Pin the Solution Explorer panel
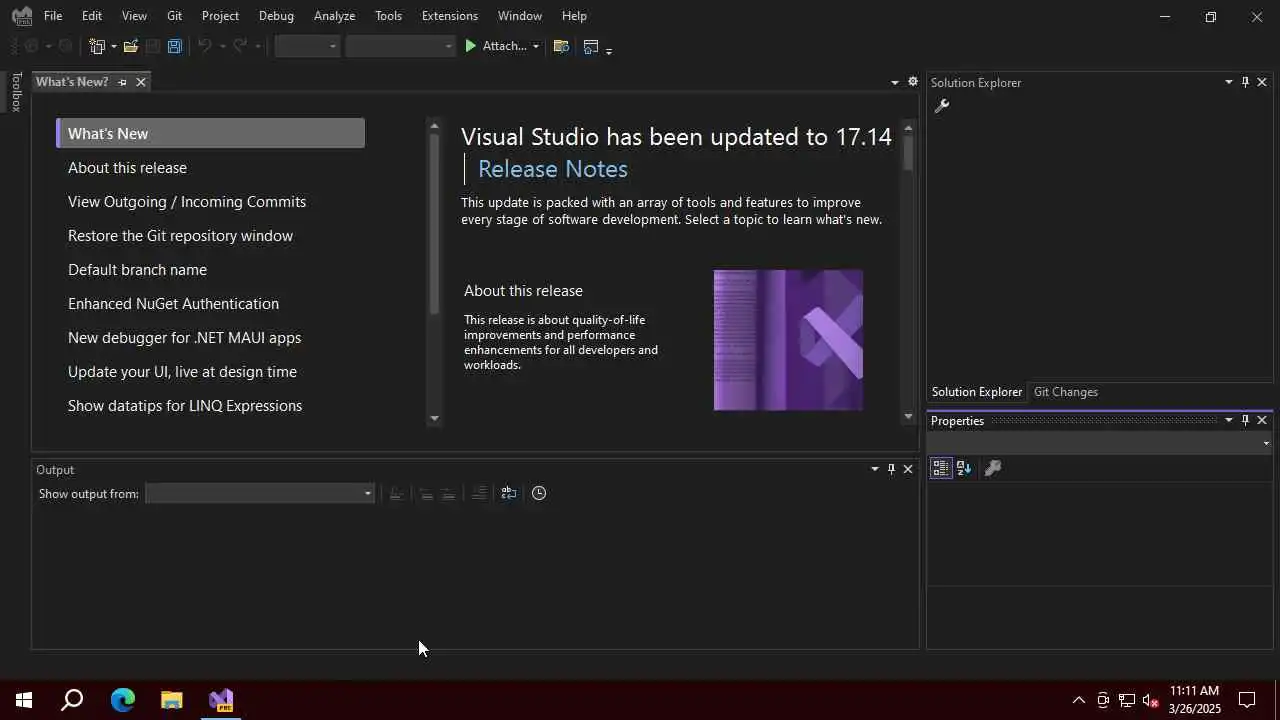1280x720 pixels. pos(1245,82)
